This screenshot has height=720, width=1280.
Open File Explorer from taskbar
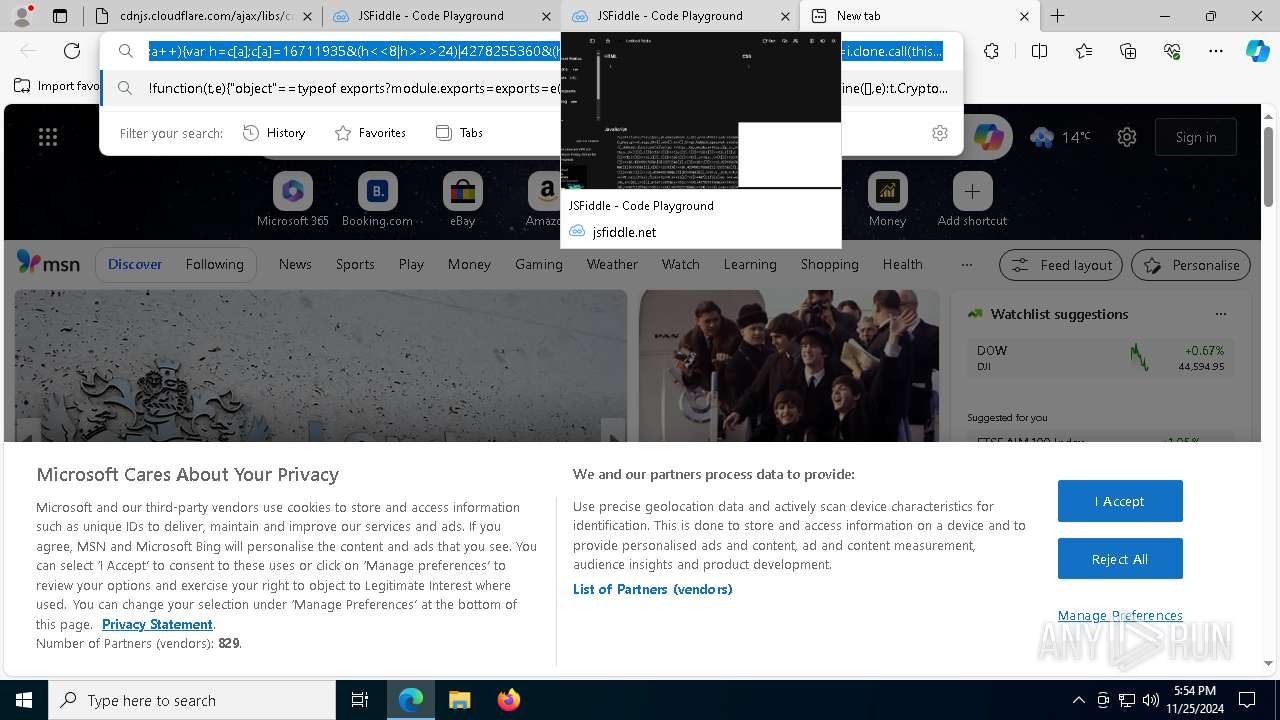[459, 700]
